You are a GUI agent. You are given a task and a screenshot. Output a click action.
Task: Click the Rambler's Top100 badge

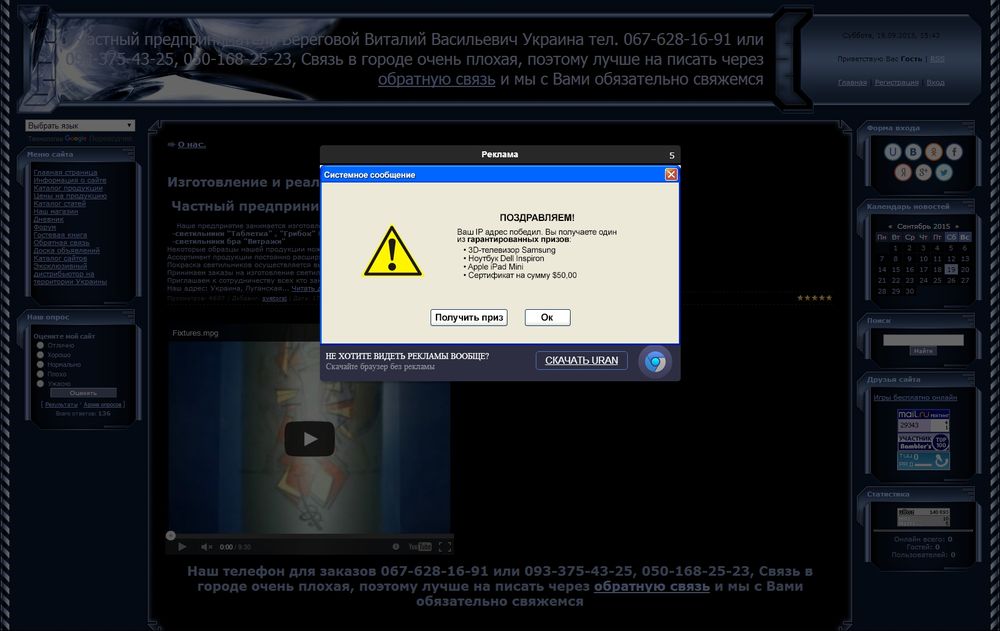click(x=923, y=442)
